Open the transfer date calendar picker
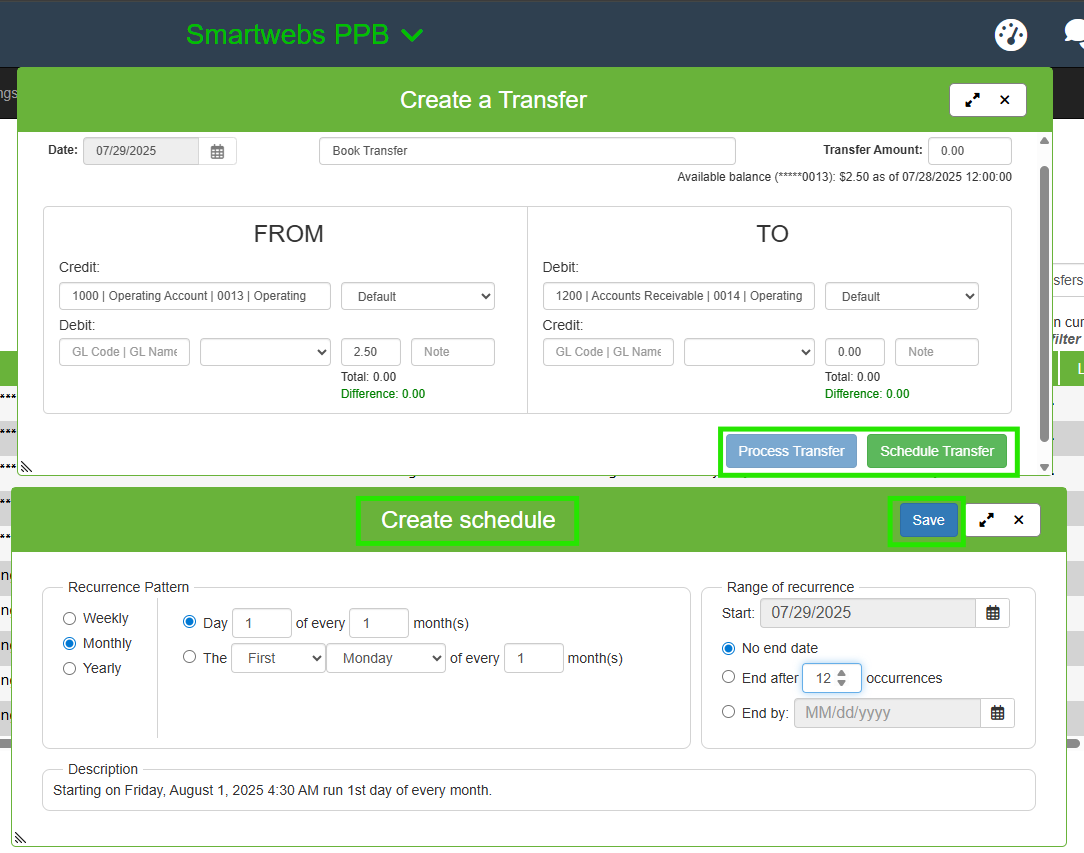The width and height of the screenshot is (1084, 853). click(217, 152)
